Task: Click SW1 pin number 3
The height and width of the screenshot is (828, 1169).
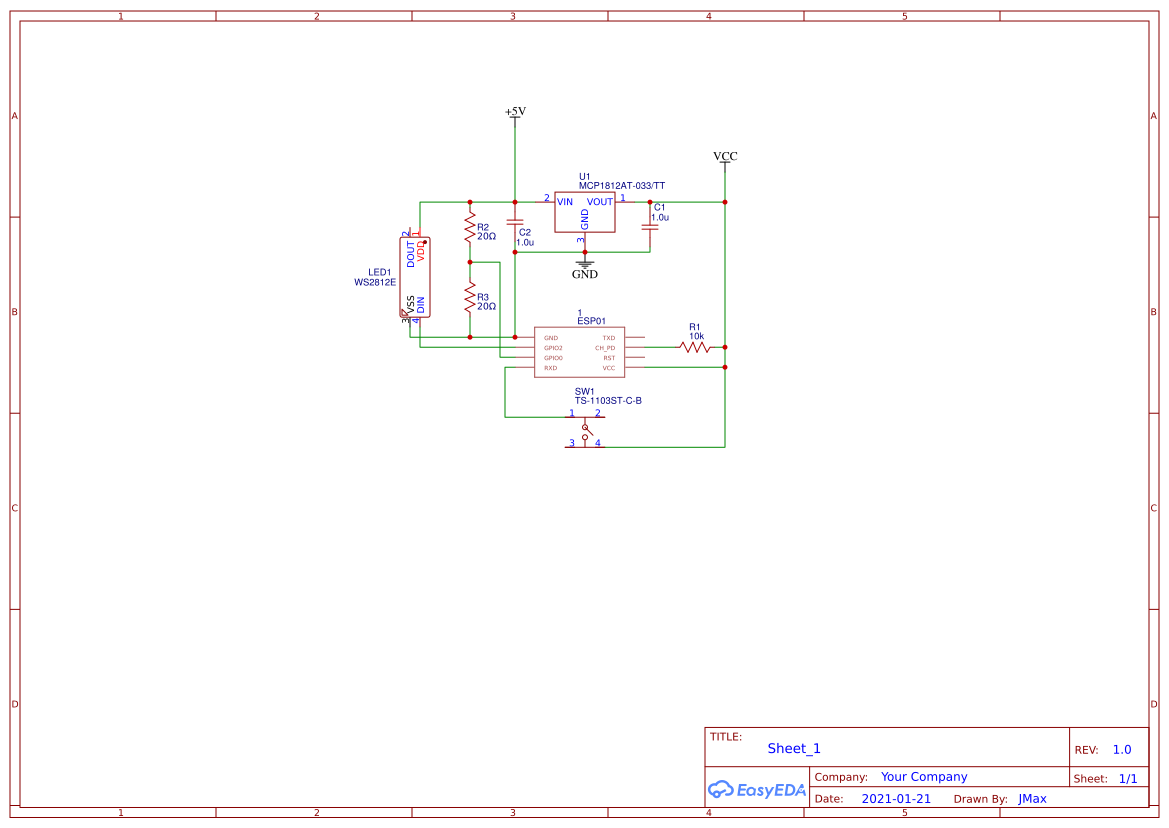Action: [x=572, y=443]
